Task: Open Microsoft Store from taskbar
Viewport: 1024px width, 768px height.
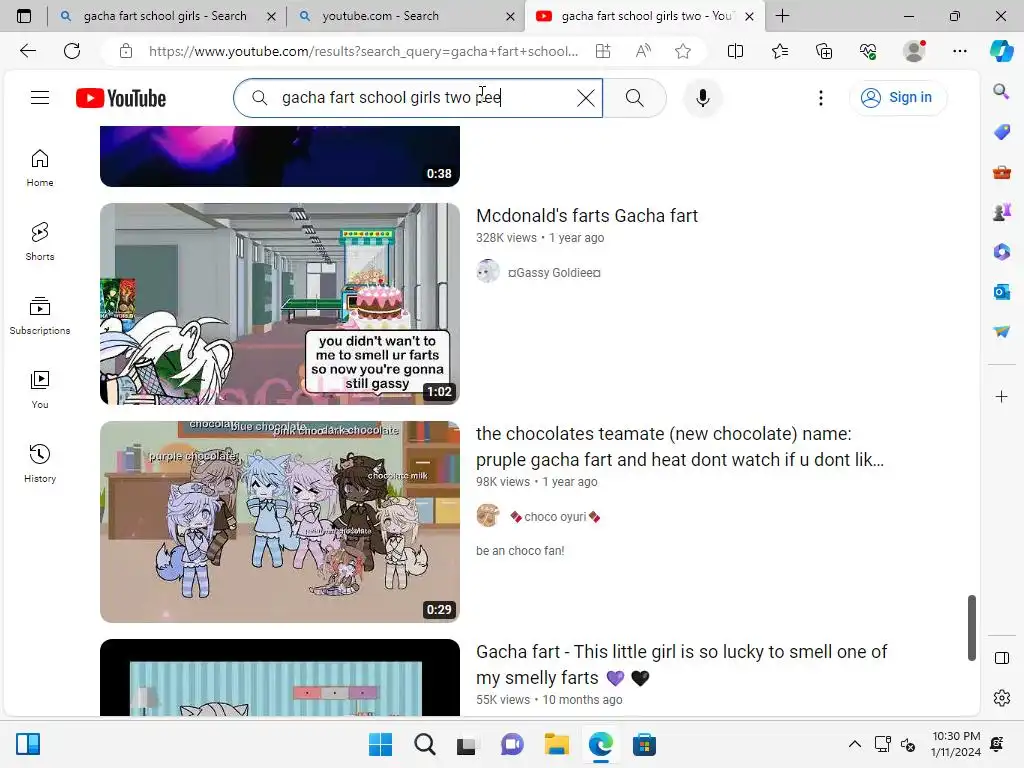Action: click(x=644, y=744)
